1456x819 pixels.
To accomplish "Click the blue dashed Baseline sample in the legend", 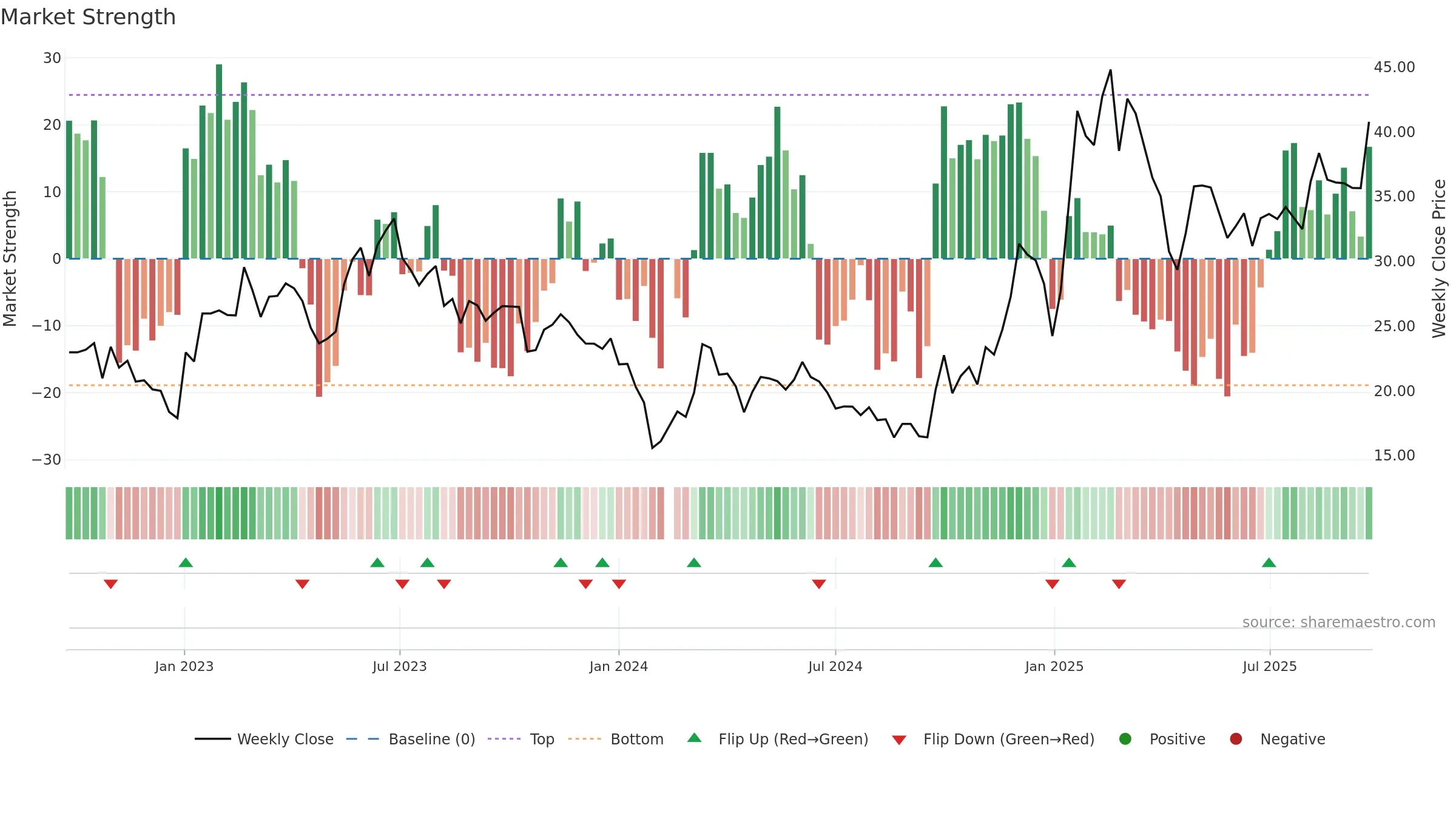I will click(363, 739).
